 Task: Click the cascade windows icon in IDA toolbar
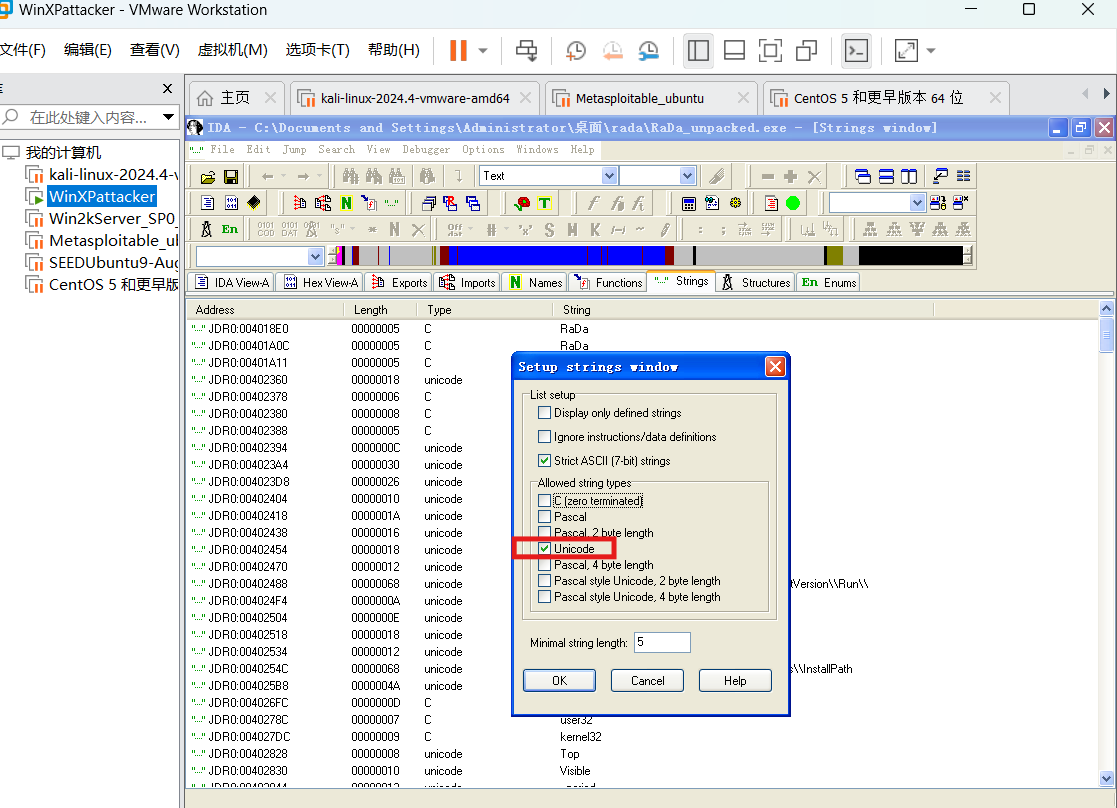point(863,177)
